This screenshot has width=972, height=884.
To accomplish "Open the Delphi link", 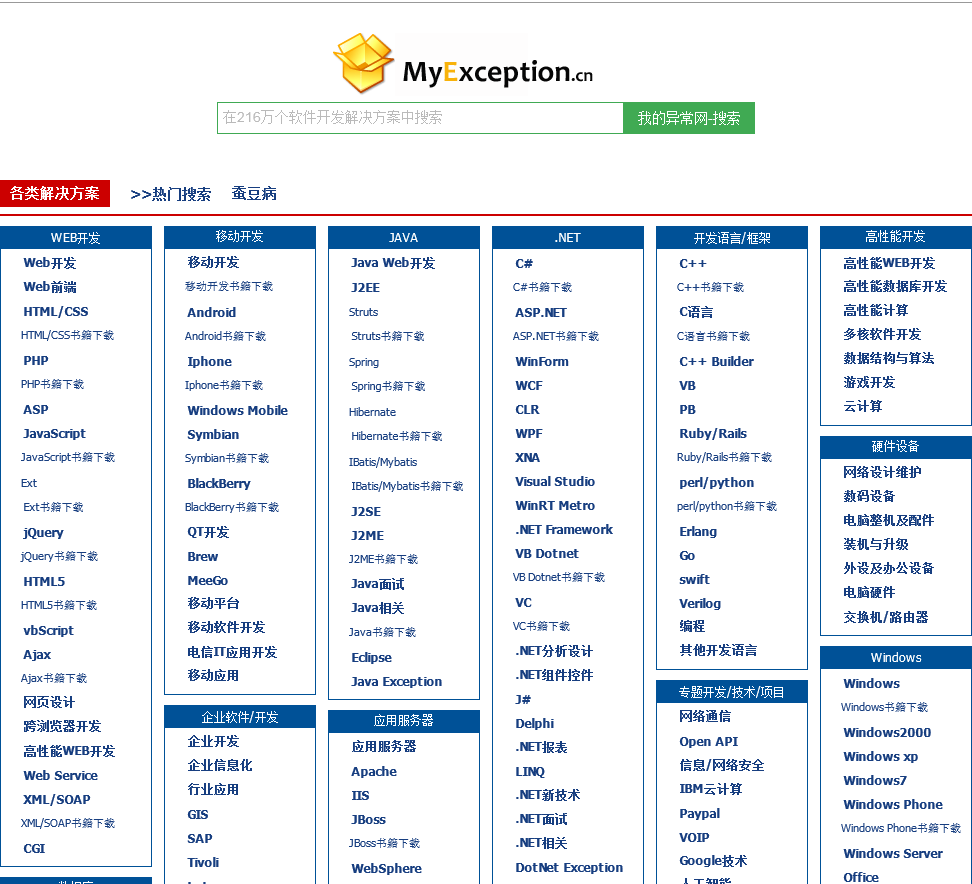I will click(x=535, y=723).
